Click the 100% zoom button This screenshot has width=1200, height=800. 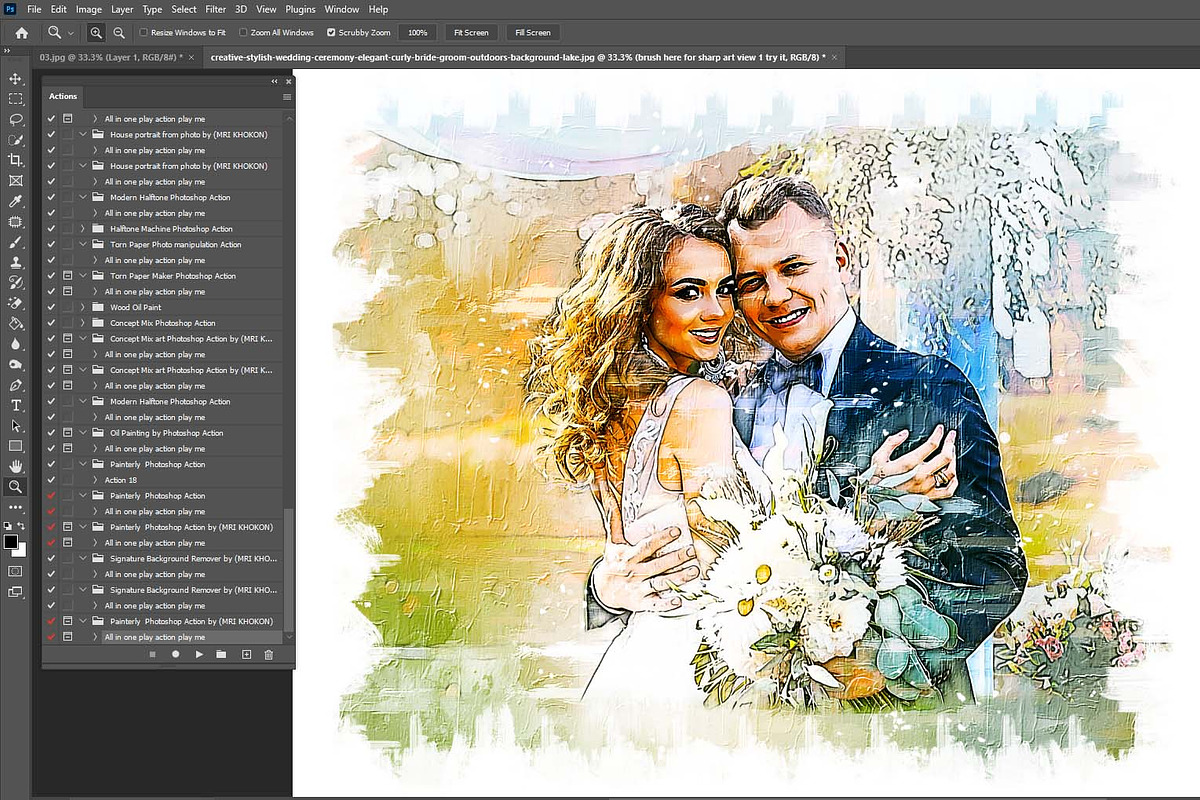(x=417, y=33)
